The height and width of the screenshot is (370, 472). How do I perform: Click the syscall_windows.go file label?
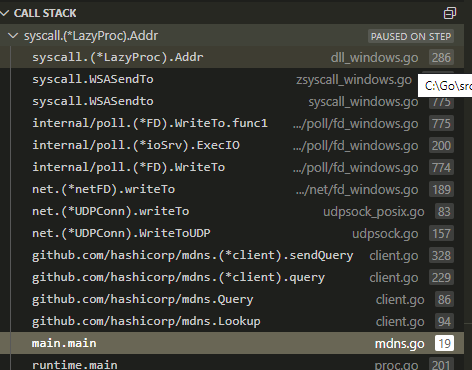(363, 102)
